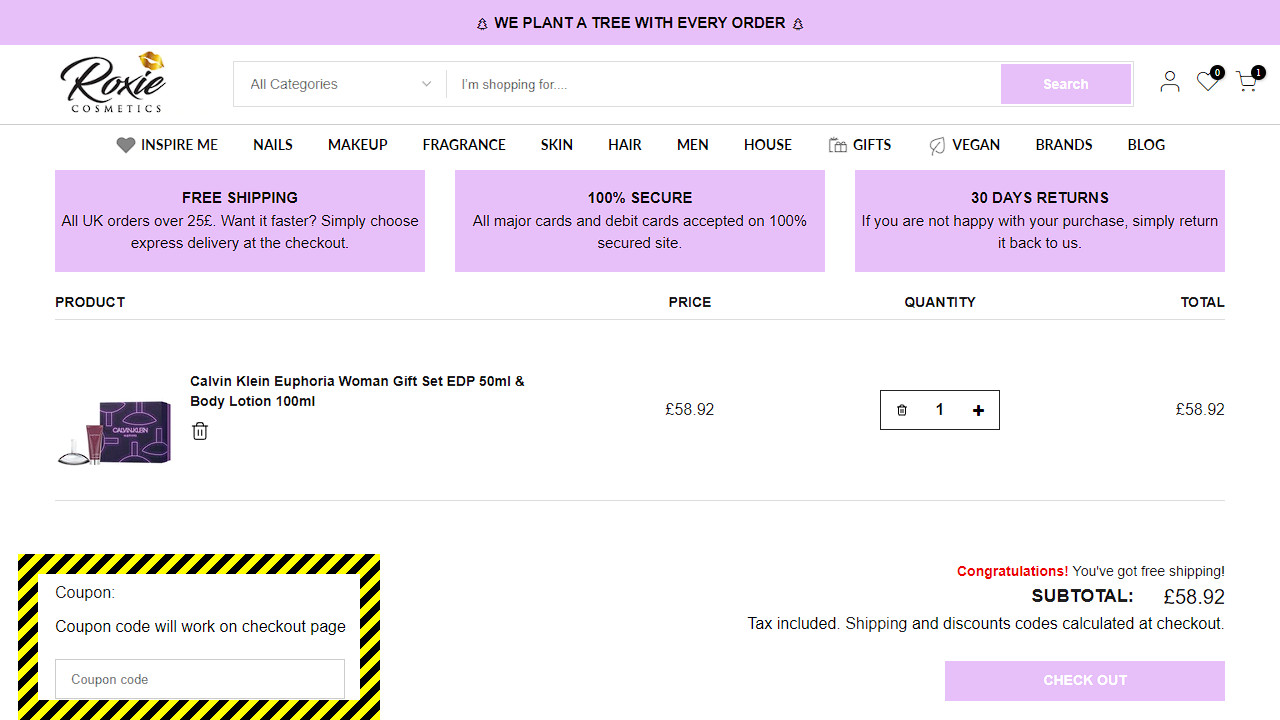This screenshot has width=1280, height=720.
Task: Open the House menu
Action: pyautogui.click(x=768, y=145)
